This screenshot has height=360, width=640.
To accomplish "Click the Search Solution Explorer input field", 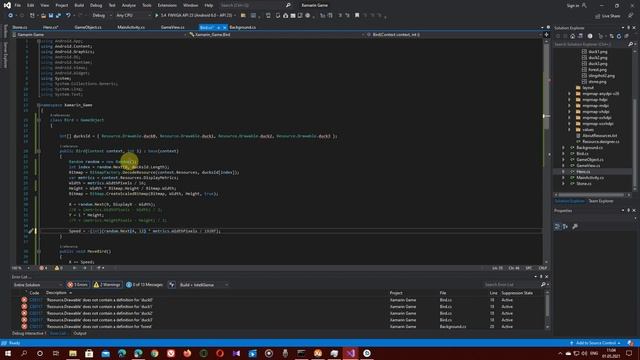I will coord(590,44).
